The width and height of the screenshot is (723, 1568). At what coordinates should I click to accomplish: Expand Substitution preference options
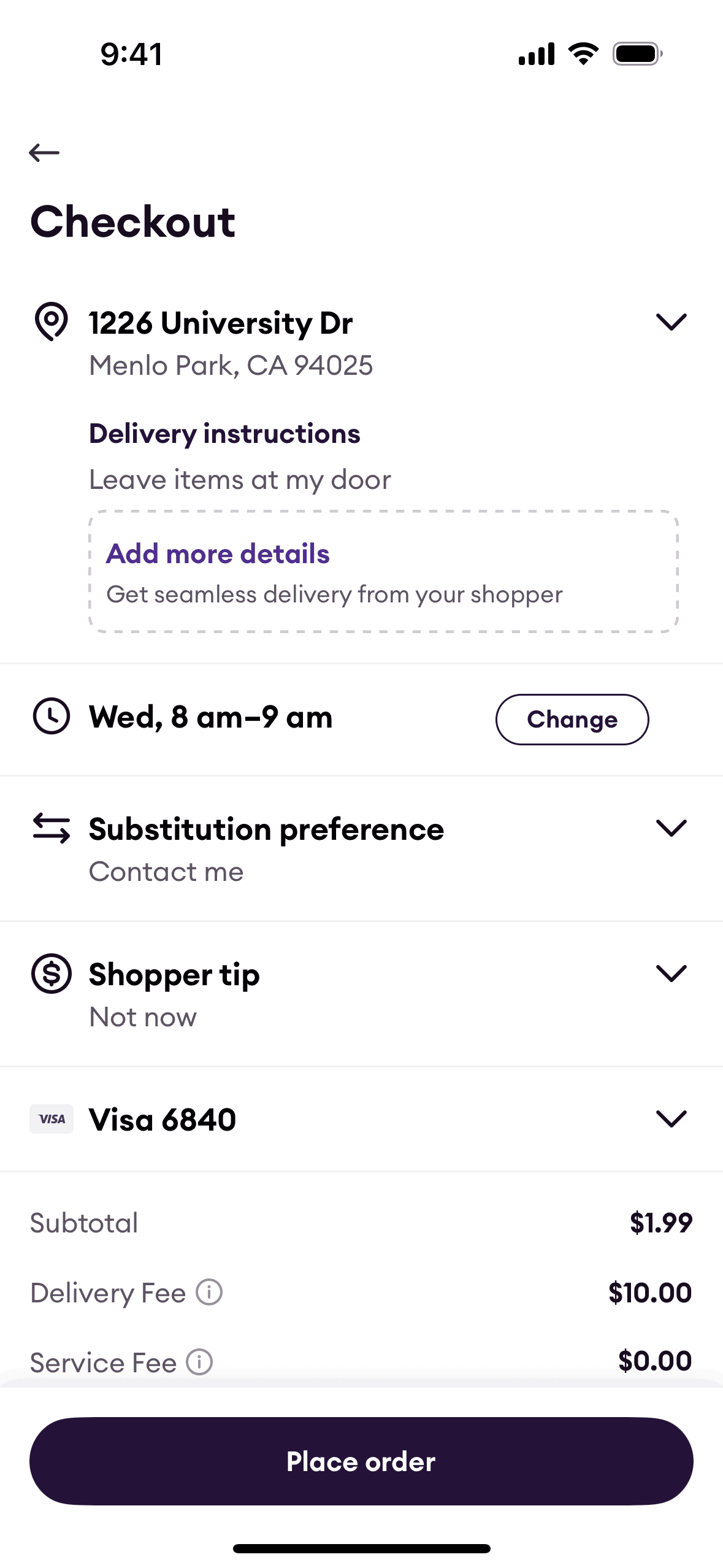pyautogui.click(x=671, y=828)
